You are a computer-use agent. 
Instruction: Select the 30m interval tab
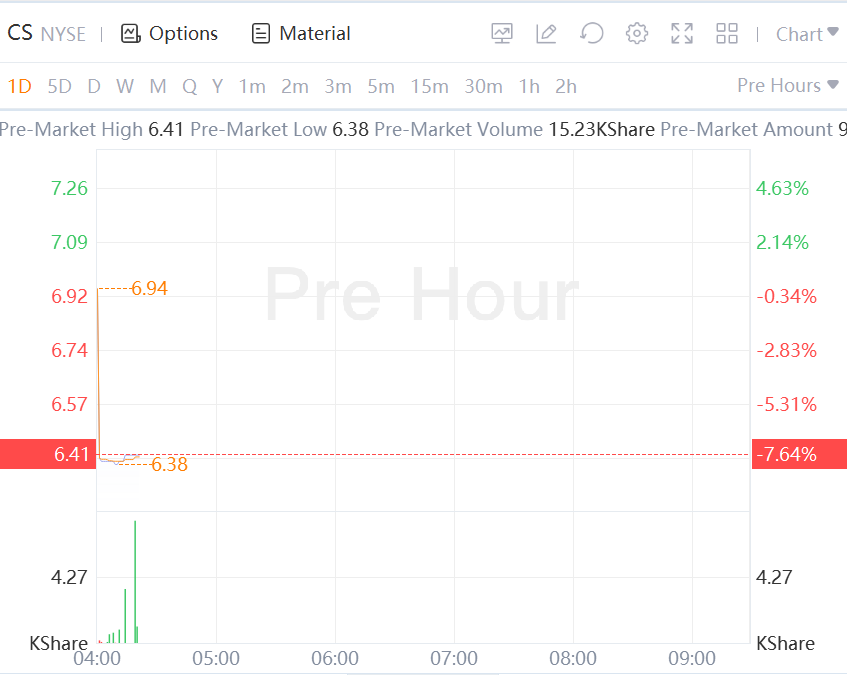(x=483, y=87)
